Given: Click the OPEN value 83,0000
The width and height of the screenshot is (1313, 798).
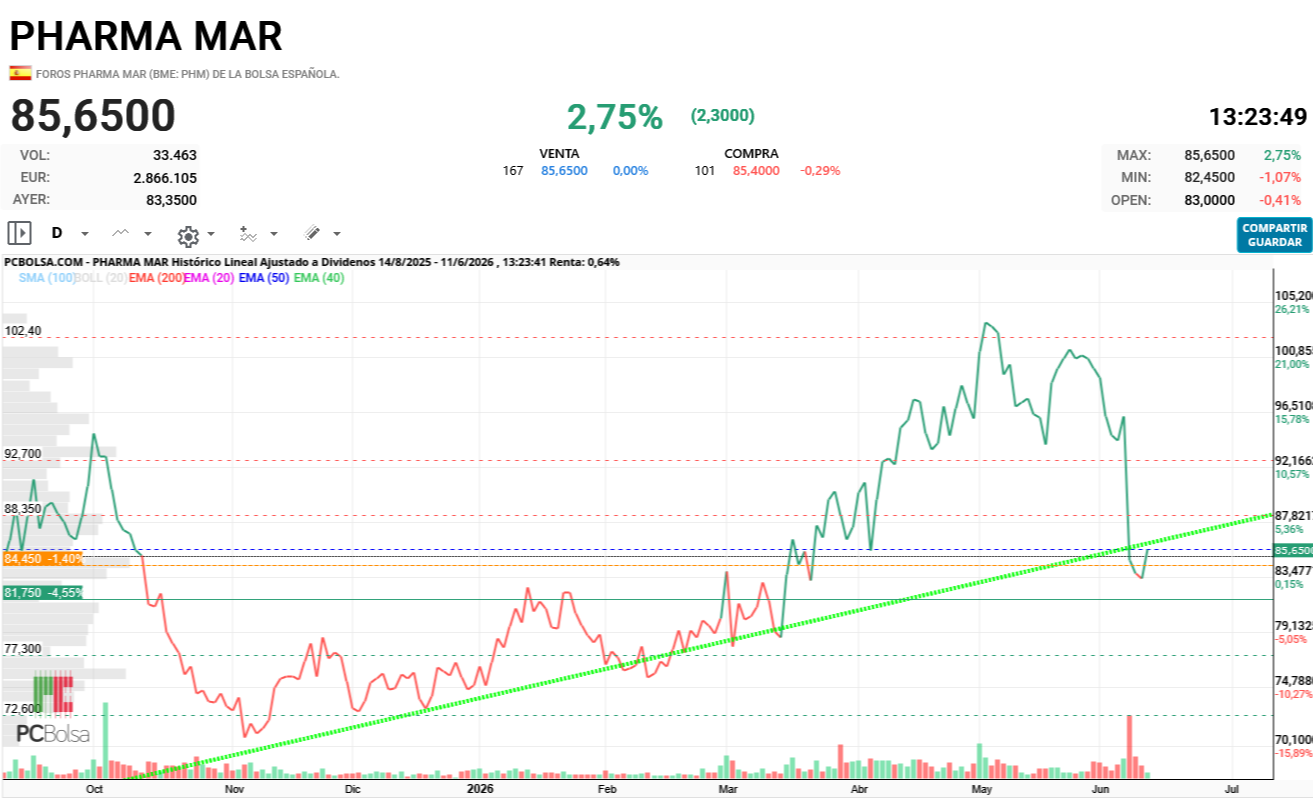Looking at the screenshot, I should coord(1209,200).
